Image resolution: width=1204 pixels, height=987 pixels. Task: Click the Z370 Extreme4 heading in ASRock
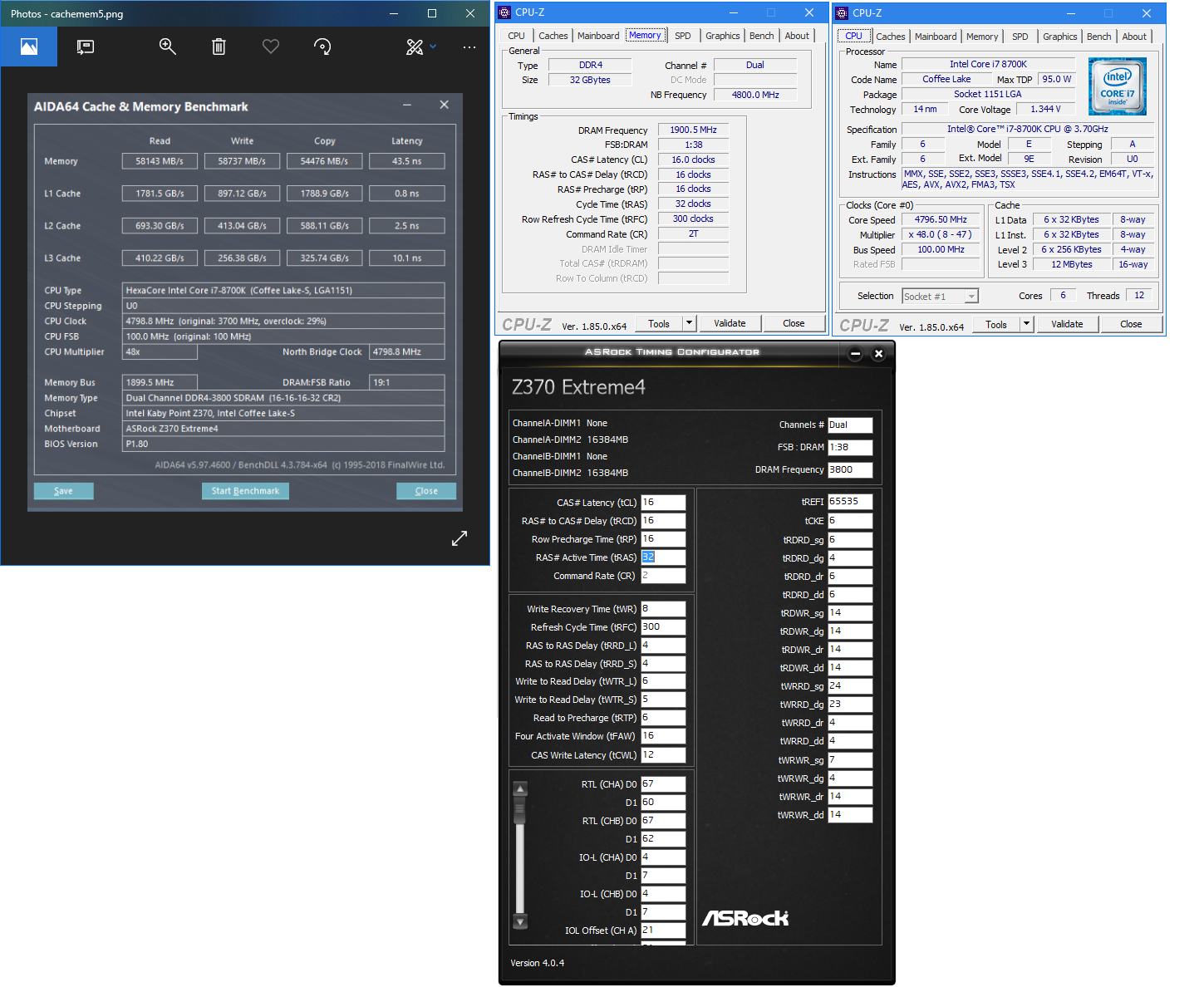pyautogui.click(x=578, y=387)
